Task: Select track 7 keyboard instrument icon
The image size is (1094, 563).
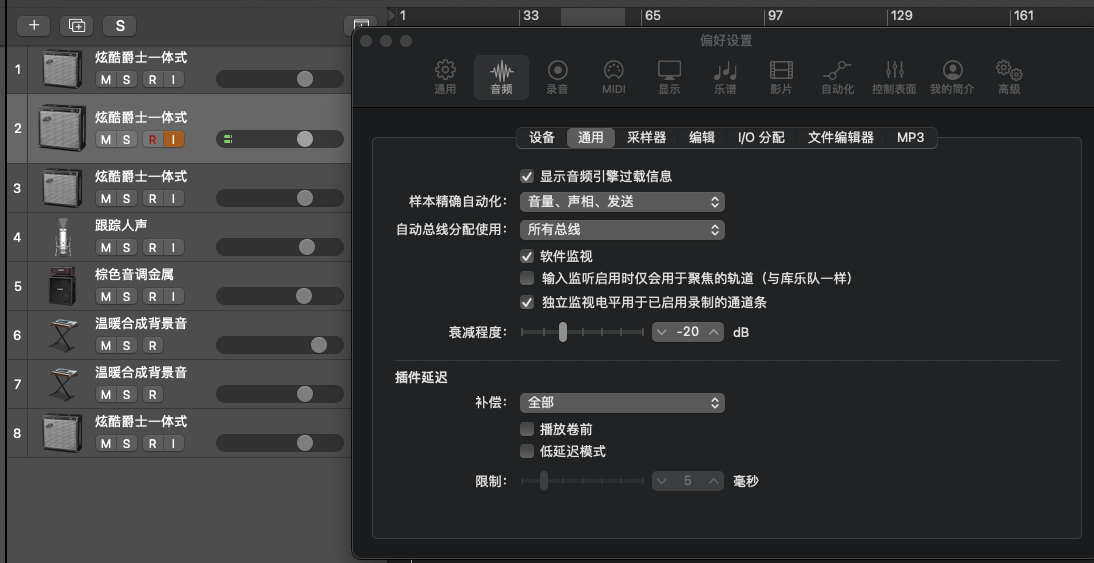Action: (62, 384)
